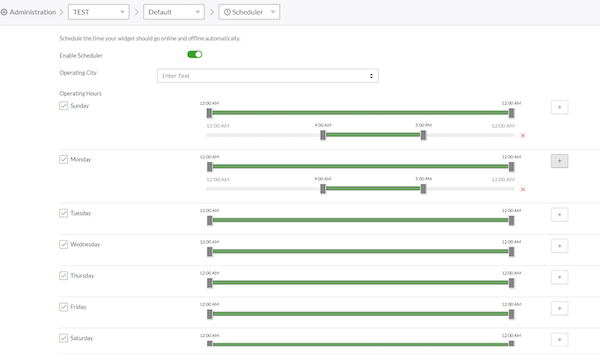
Task: Remove Sunday's 9:00 AM–5:00 PM range
Action: click(523, 136)
